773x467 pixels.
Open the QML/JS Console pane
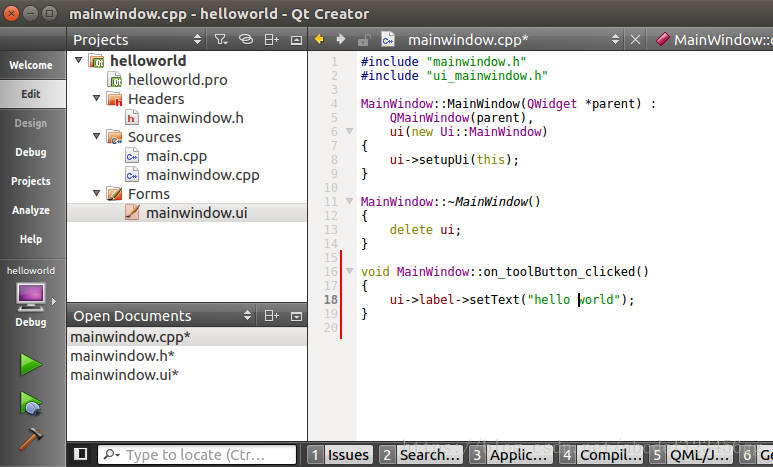(691, 455)
